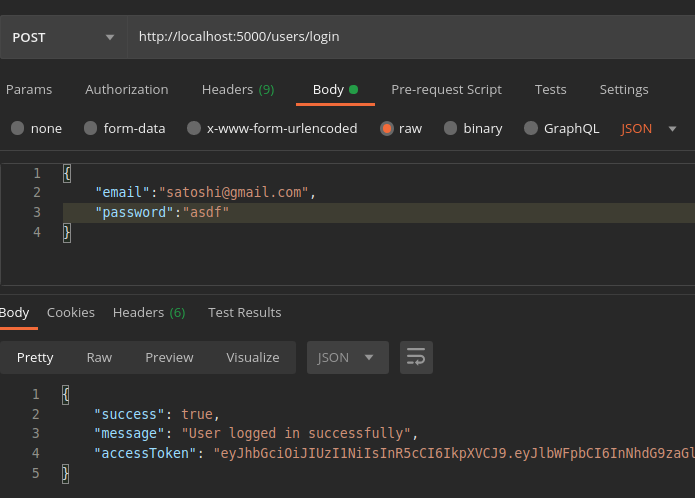This screenshot has height=498, width=695.
Task: Select the binary body radio option
Action: [450, 128]
